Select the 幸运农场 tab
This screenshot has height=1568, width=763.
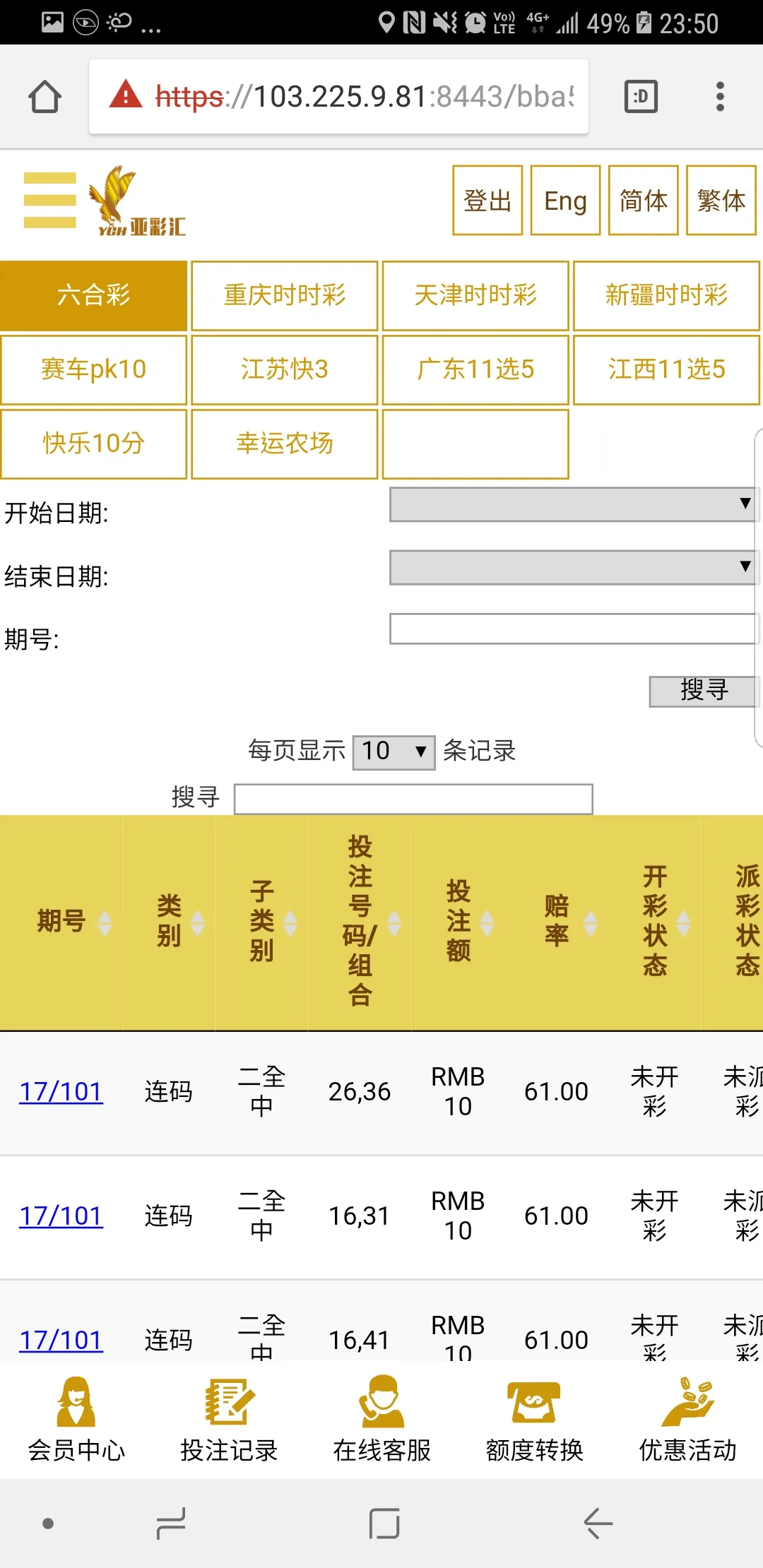[285, 444]
